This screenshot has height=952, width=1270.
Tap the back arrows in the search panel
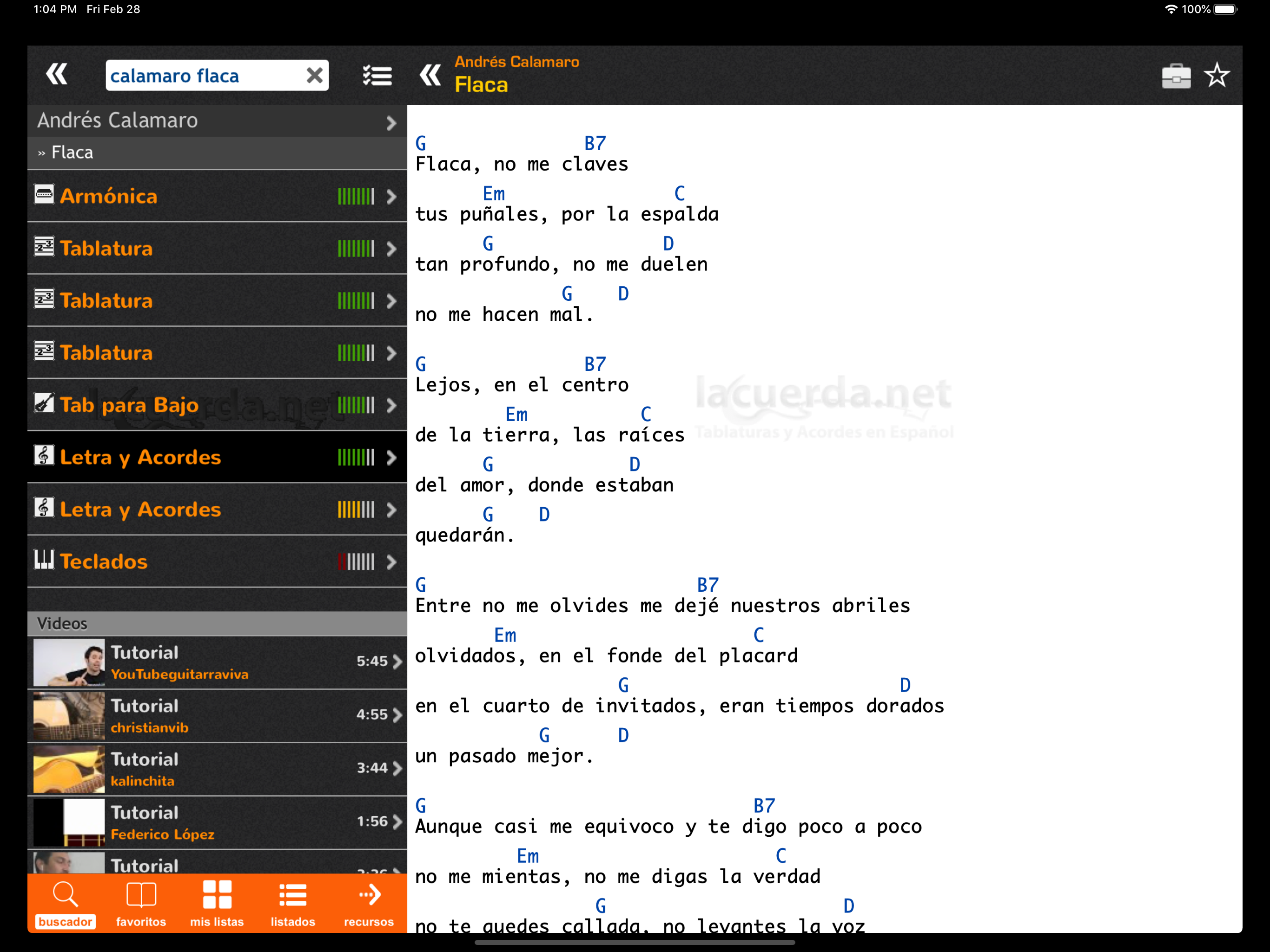[56, 75]
